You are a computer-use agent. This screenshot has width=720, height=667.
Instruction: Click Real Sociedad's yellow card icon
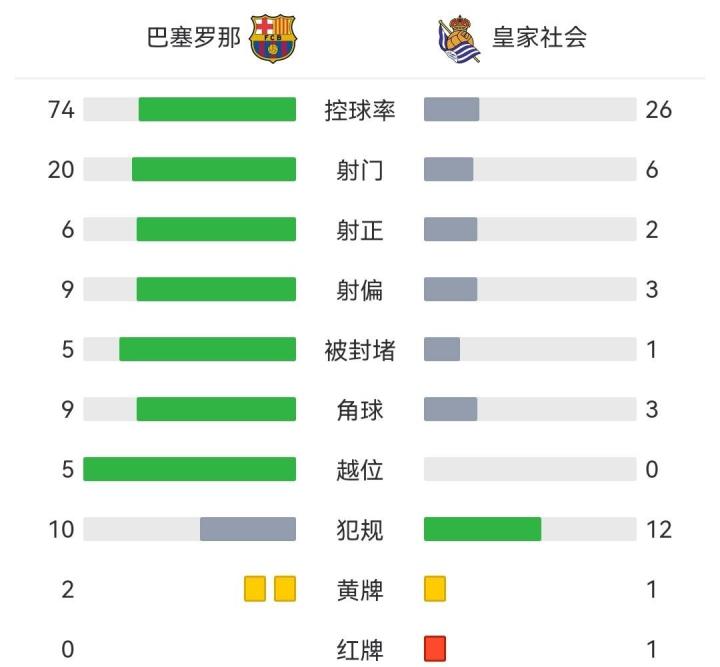pos(435,589)
